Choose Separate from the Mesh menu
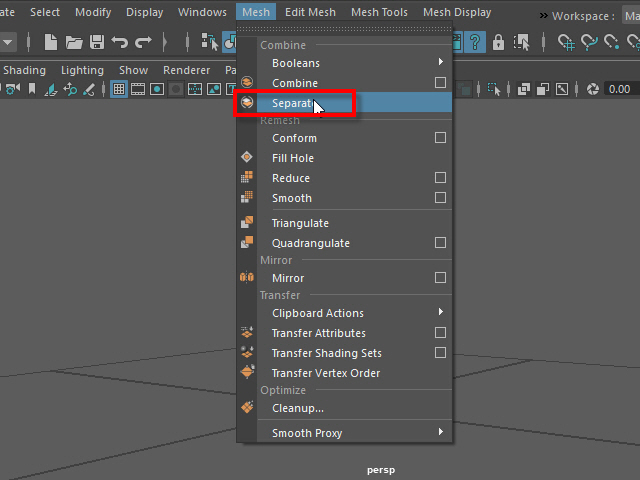Viewport: 640px width, 480px height. pos(292,103)
